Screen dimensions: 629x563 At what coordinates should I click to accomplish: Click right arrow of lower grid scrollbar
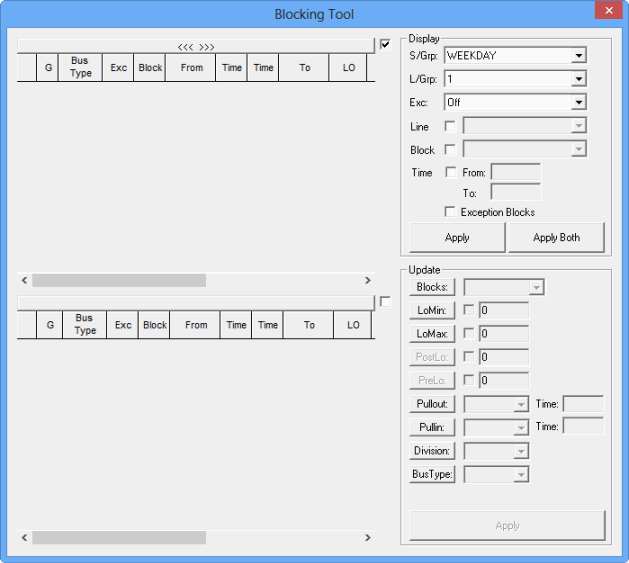(367, 537)
